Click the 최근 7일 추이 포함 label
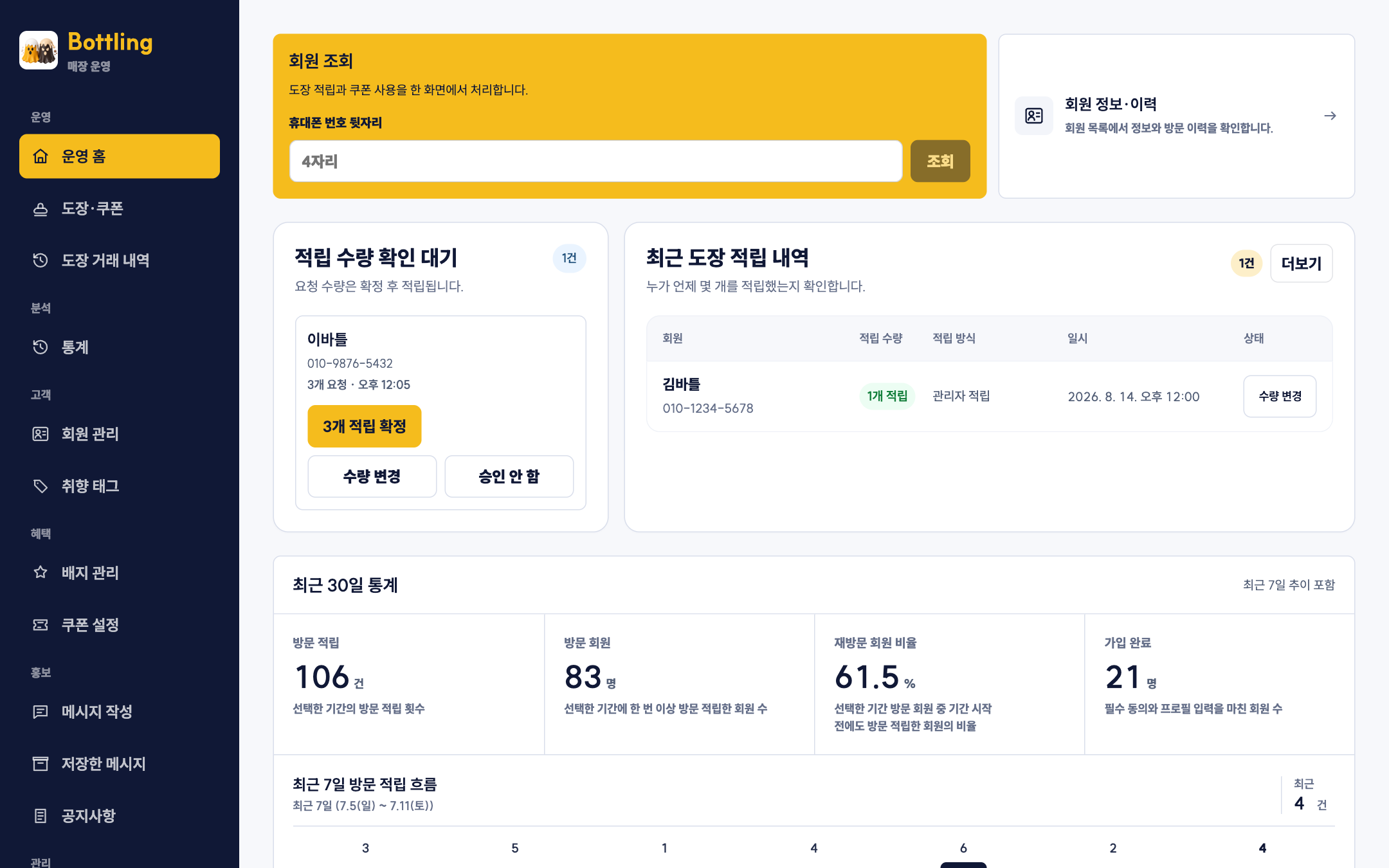The width and height of the screenshot is (1389, 868). 1289,585
